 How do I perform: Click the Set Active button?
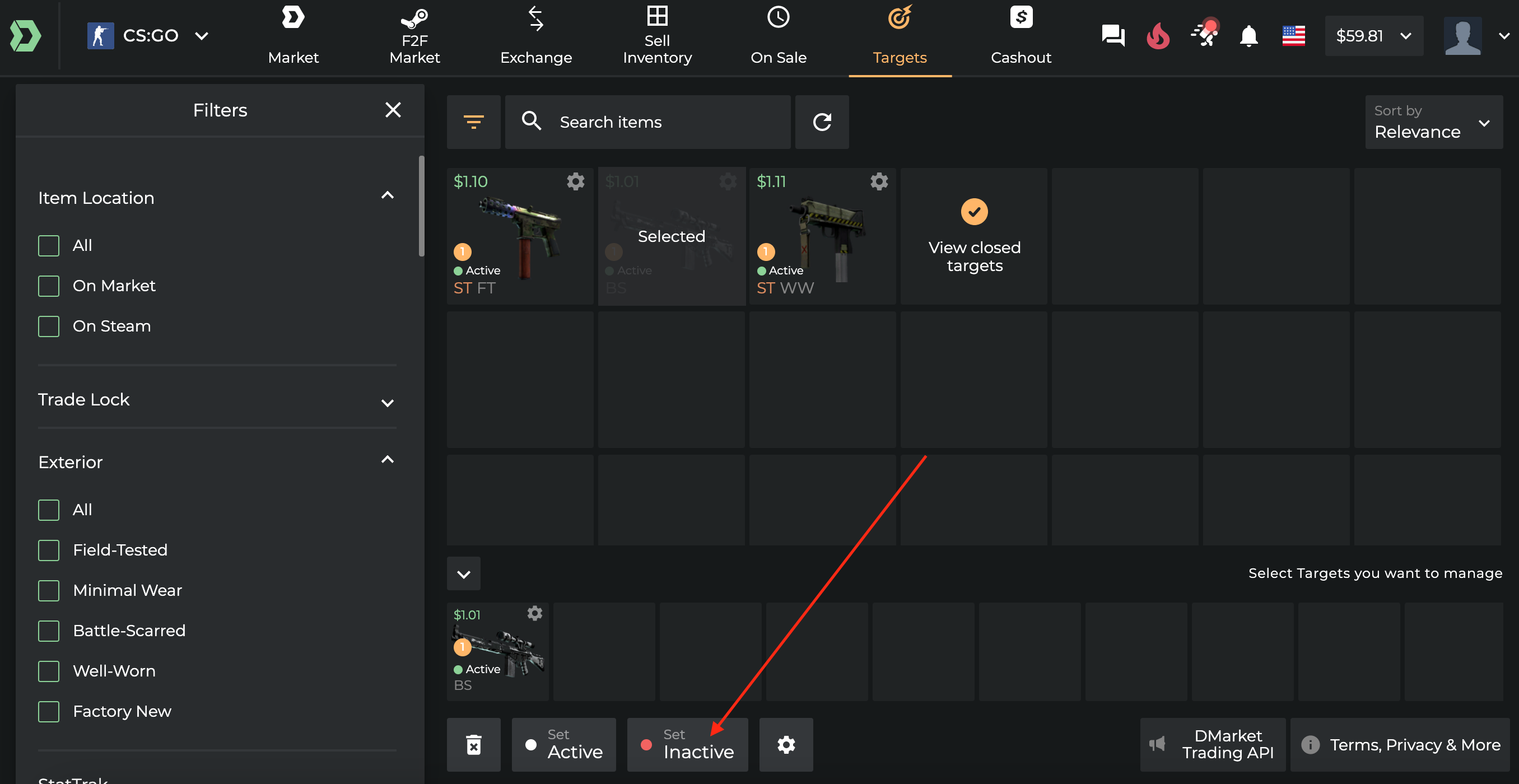point(563,744)
